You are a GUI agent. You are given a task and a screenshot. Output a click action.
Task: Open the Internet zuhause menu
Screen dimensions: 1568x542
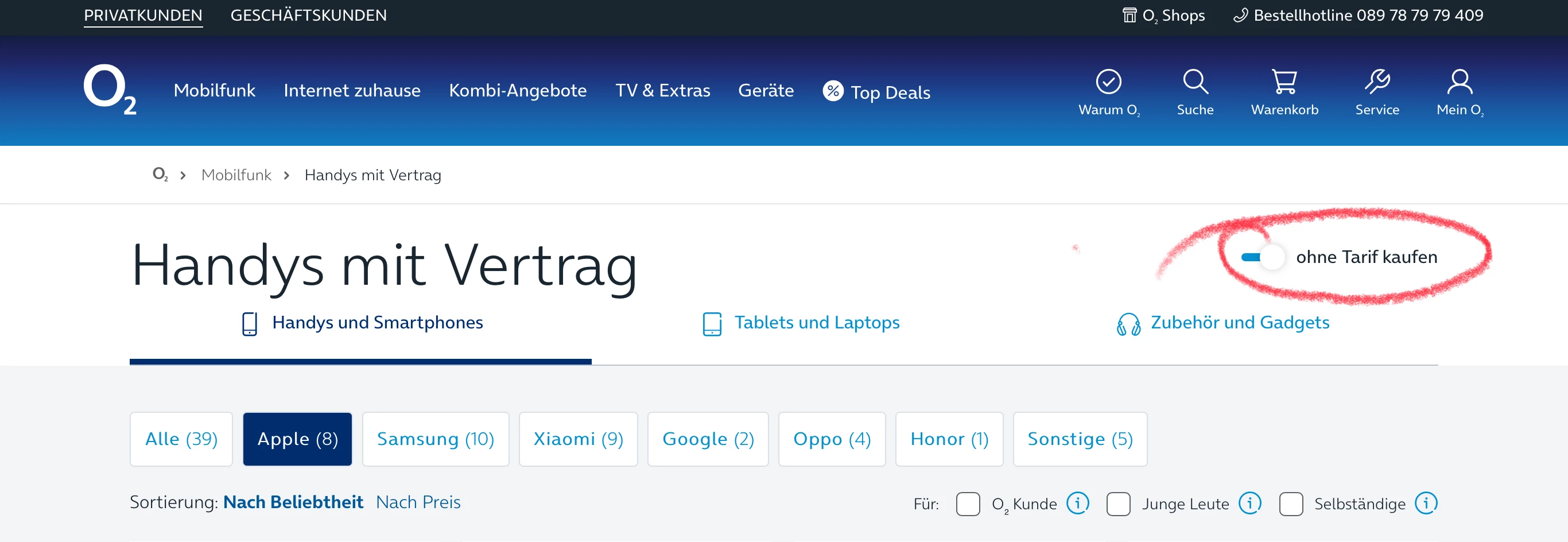[x=352, y=91]
